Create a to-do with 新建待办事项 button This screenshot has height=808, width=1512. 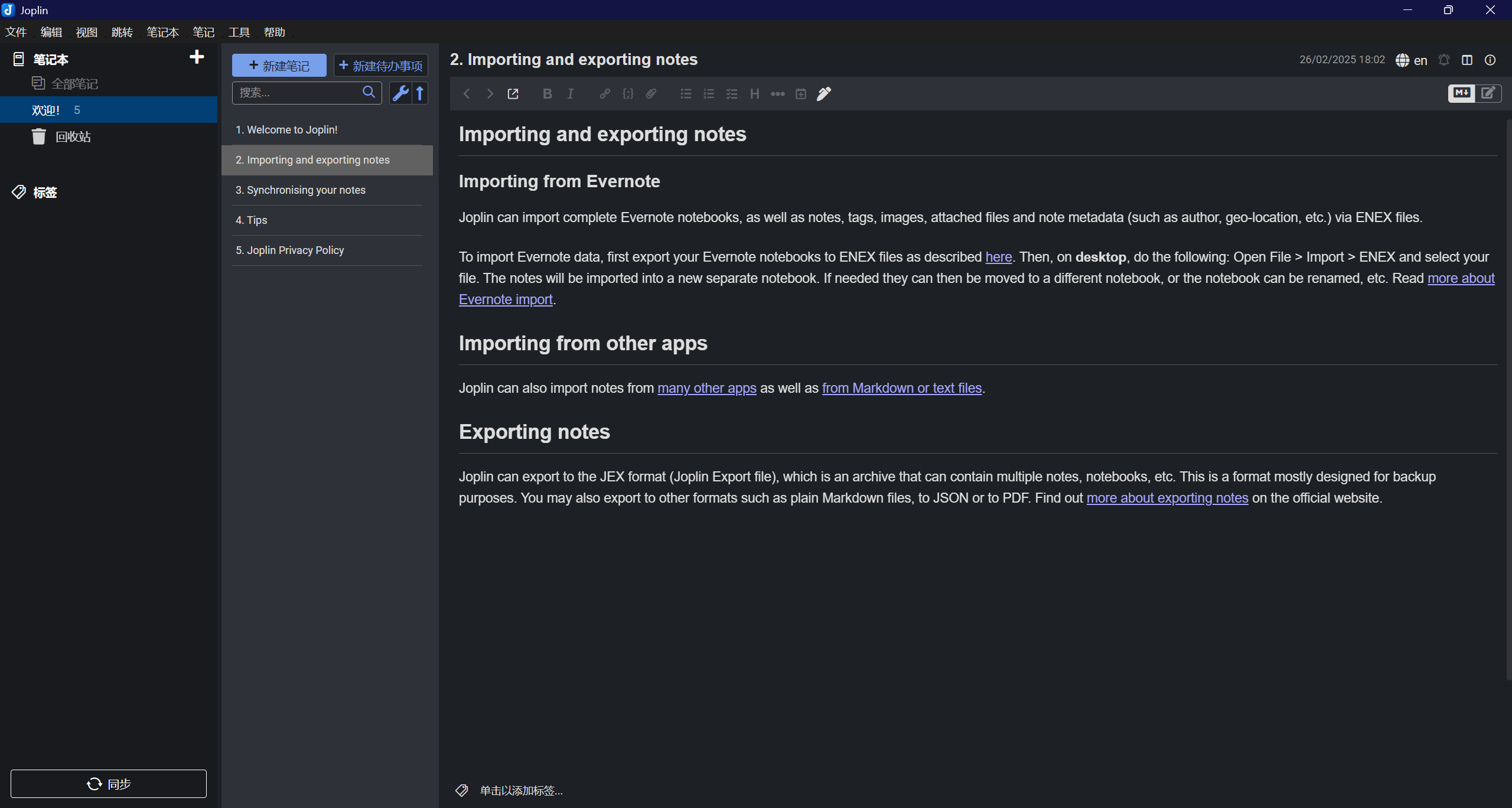381,65
